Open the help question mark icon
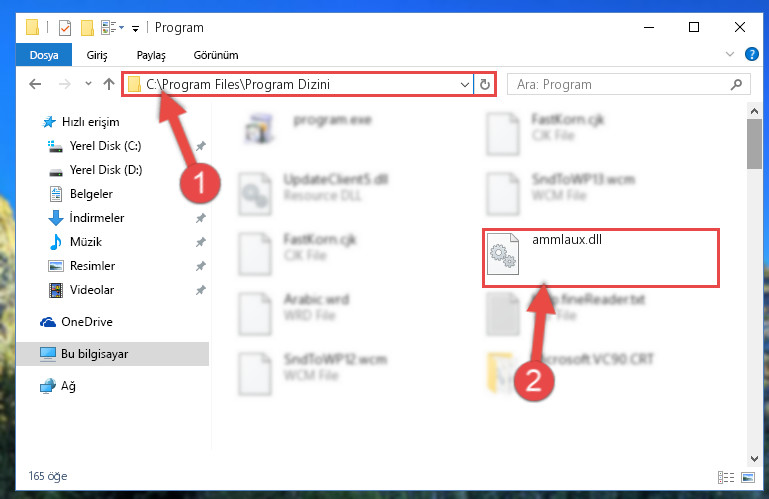The height and width of the screenshot is (499, 769). click(751, 54)
